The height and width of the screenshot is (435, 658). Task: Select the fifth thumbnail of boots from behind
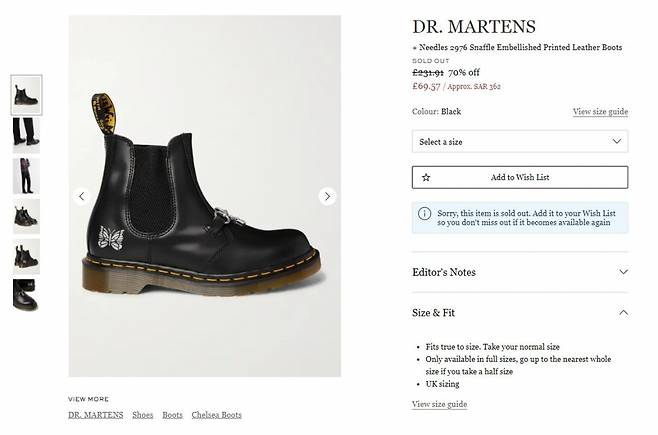pos(26,256)
